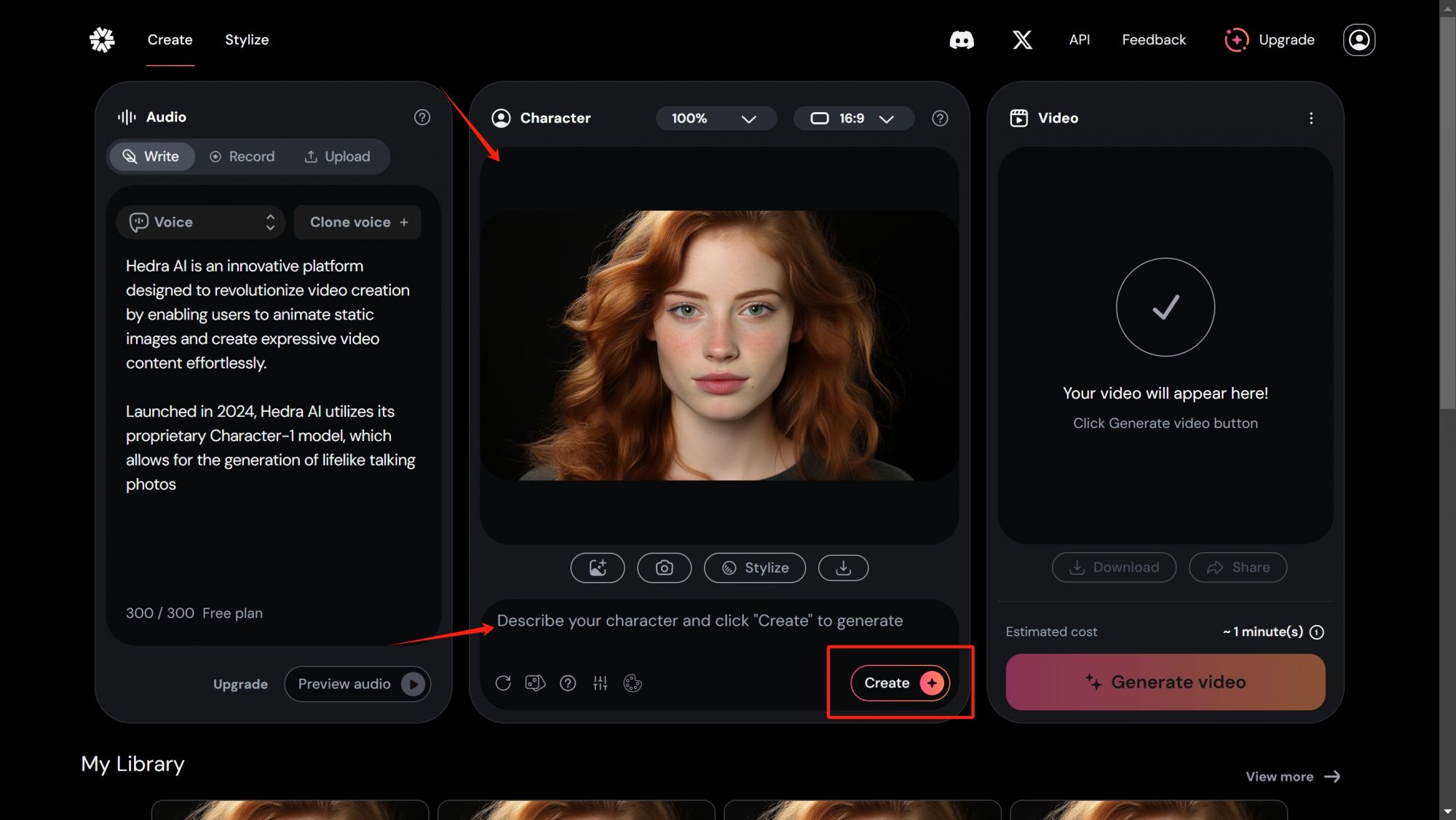Click the estimated cost info icon
The height and width of the screenshot is (820, 1456).
[x=1317, y=632]
